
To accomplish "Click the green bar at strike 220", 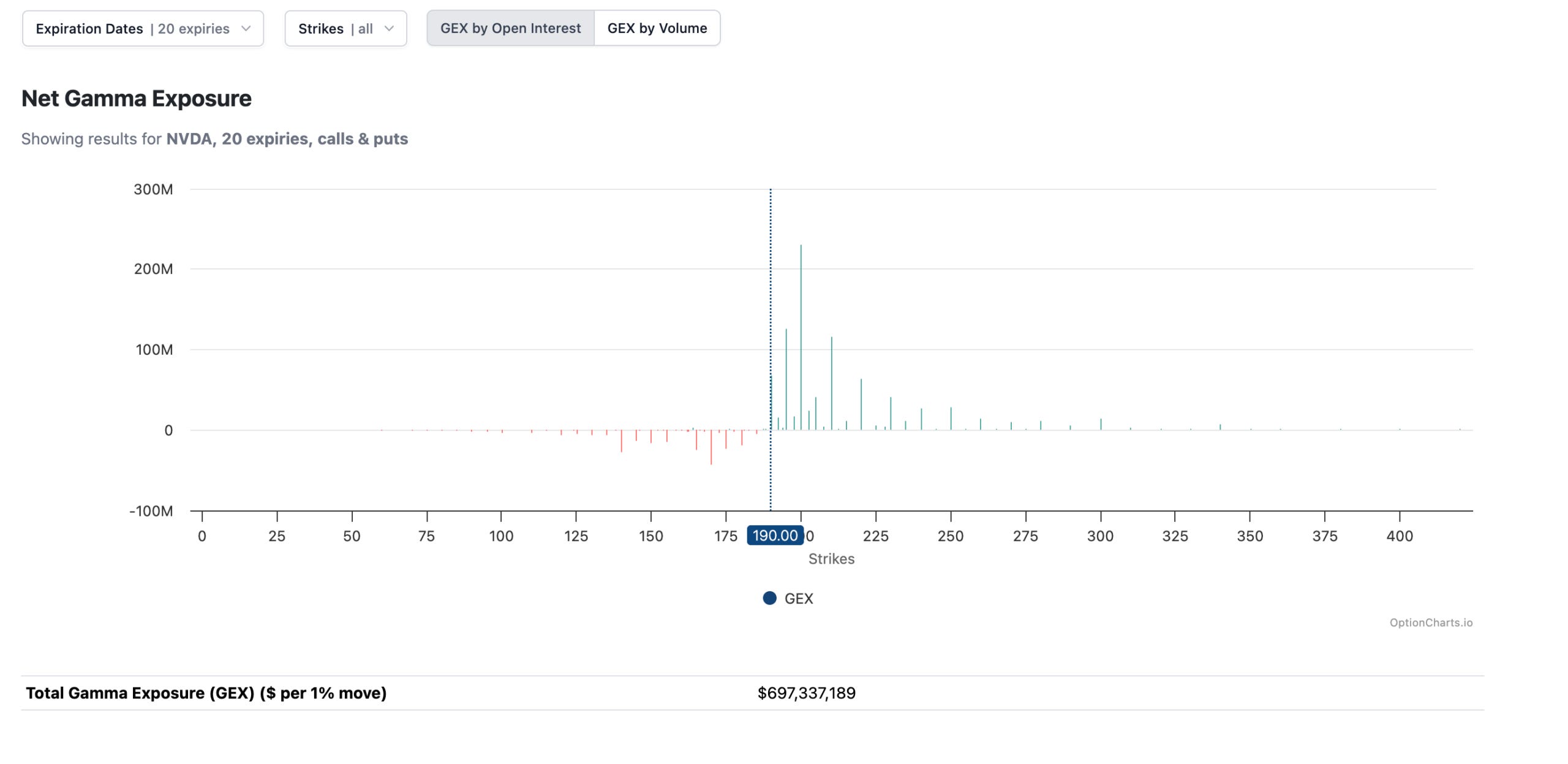I will (861, 404).
